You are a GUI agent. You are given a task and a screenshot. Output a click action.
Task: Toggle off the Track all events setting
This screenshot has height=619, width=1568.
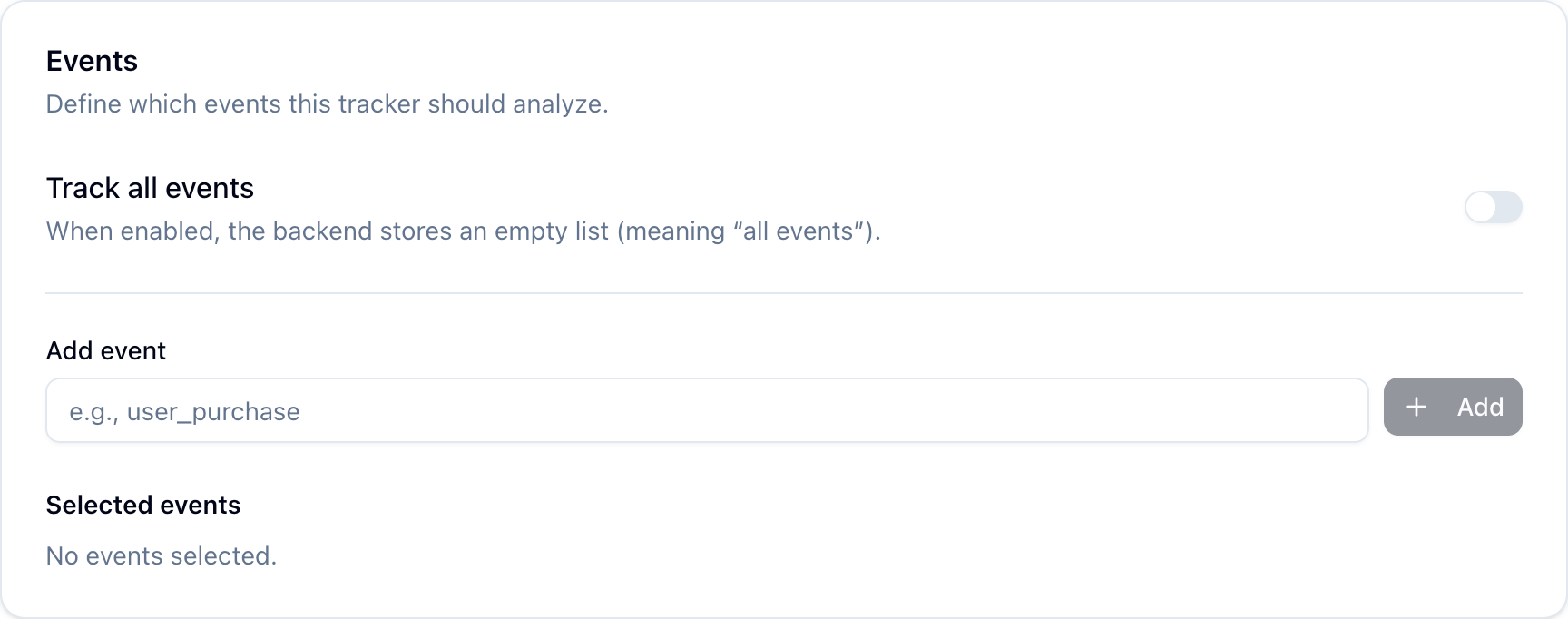coord(1494,207)
